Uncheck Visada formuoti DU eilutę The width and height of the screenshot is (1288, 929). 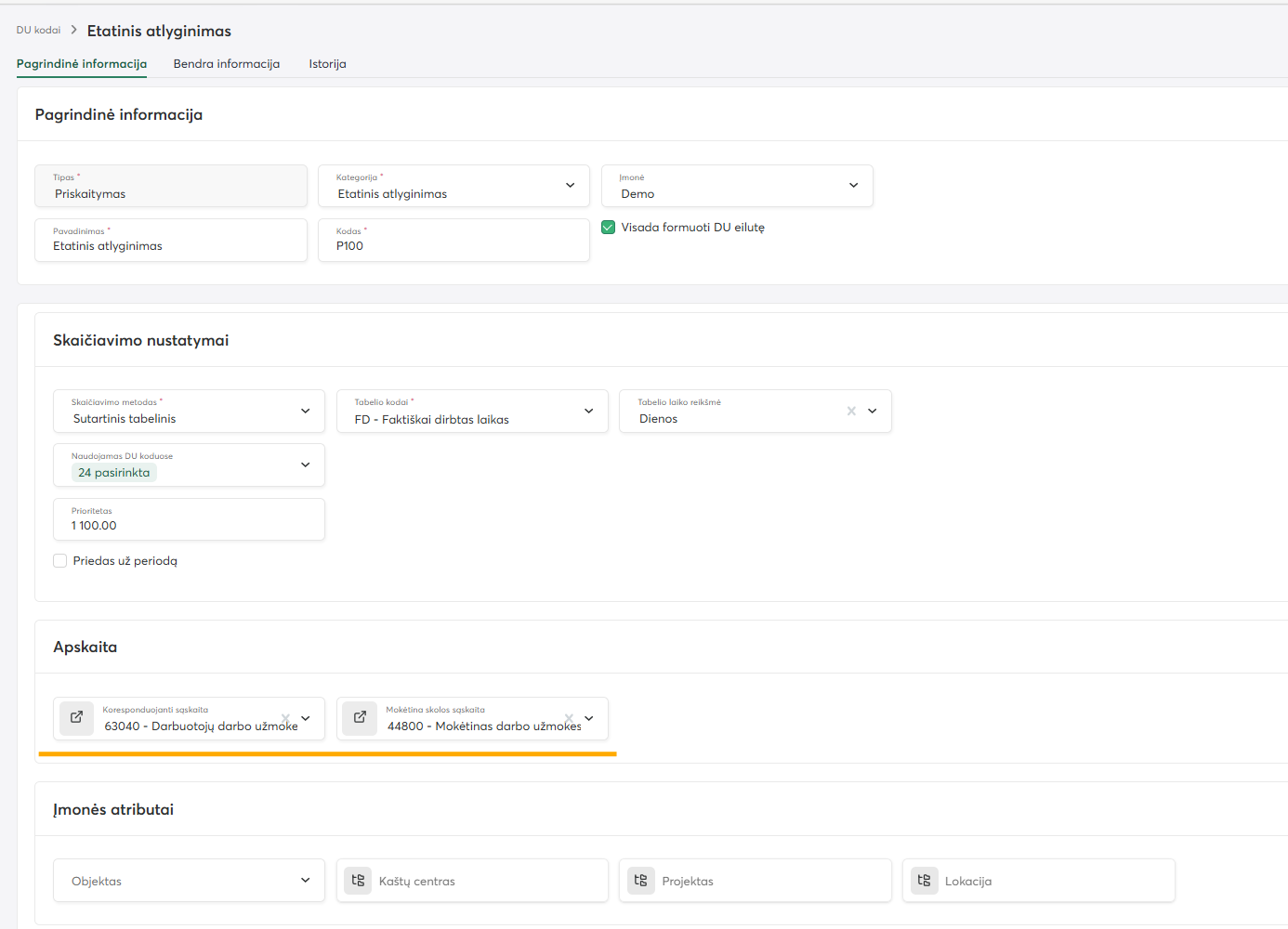tap(609, 228)
